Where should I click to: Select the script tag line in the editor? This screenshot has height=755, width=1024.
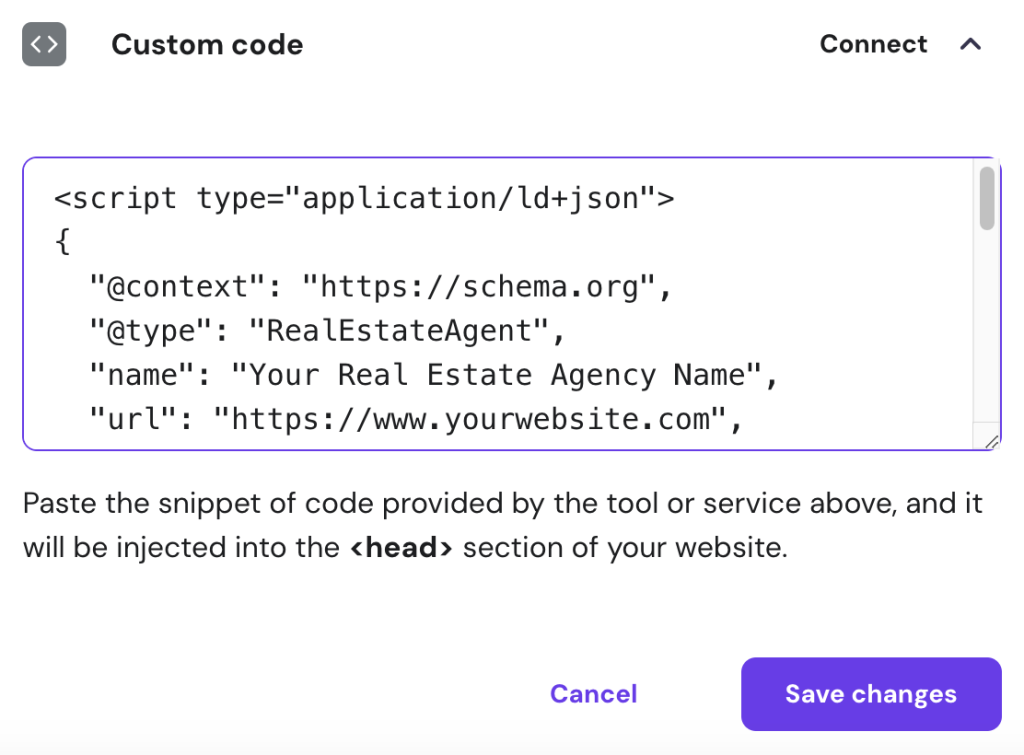pyautogui.click(x=364, y=197)
